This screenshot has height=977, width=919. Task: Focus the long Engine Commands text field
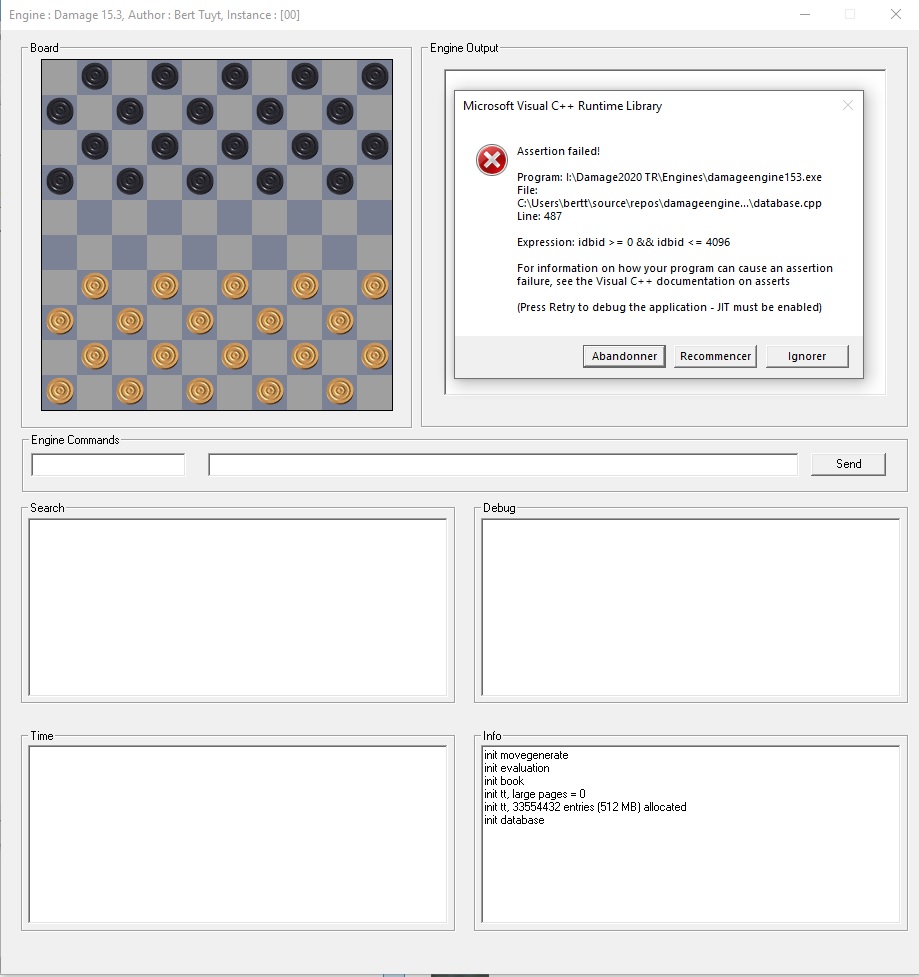click(502, 465)
